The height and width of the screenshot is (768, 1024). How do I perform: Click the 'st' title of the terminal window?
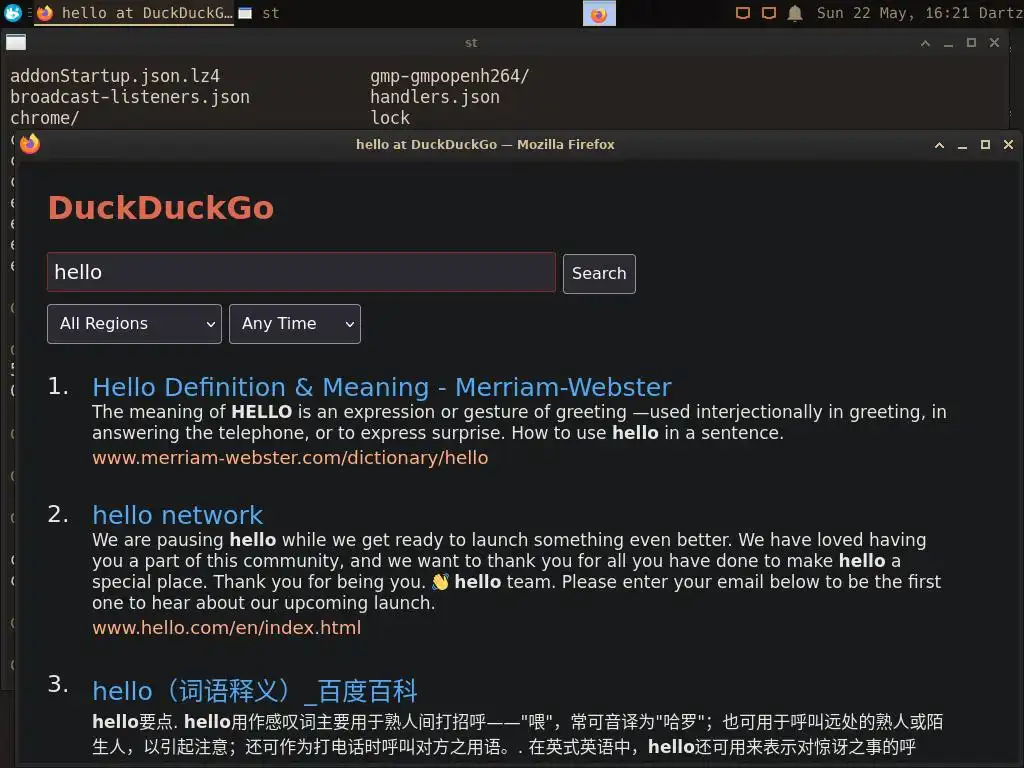(x=471, y=43)
